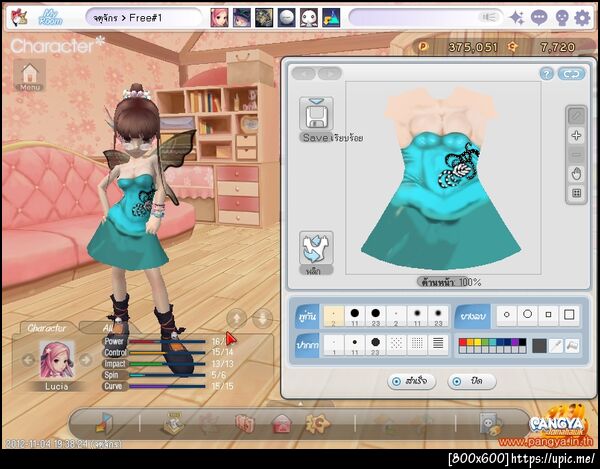Image resolution: width=600 pixels, height=469 pixels.
Task: Open the blue triangle icon in top bar
Action: [331, 18]
